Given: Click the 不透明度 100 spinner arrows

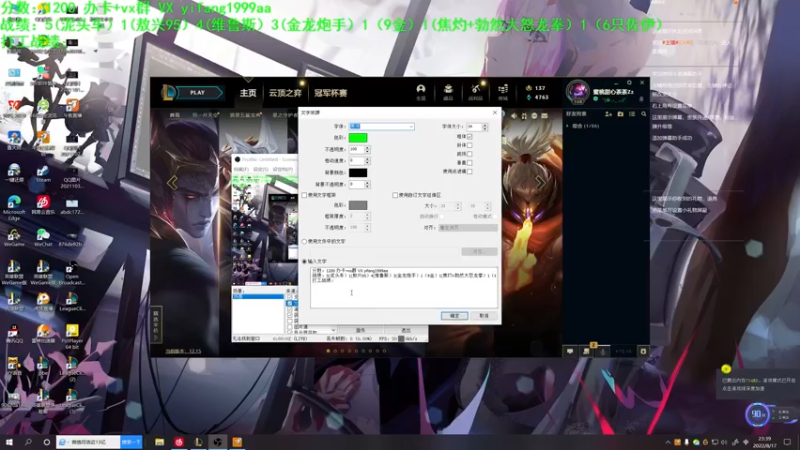Looking at the screenshot, I should tap(367, 149).
